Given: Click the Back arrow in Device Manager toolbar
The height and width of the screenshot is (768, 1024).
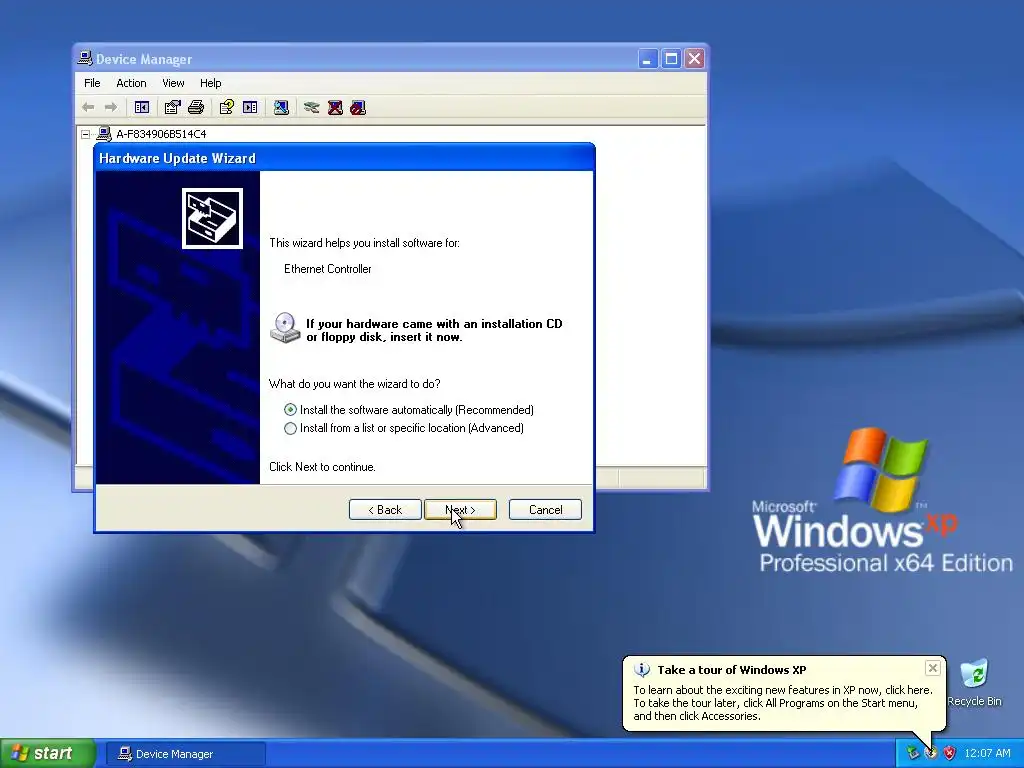Looking at the screenshot, I should [88, 107].
